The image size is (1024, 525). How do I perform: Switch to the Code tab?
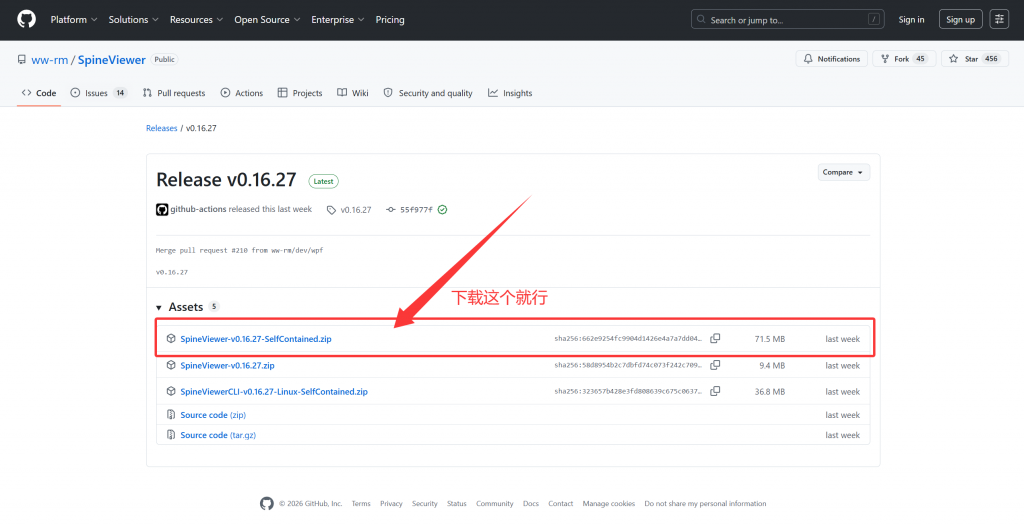[x=39, y=93]
